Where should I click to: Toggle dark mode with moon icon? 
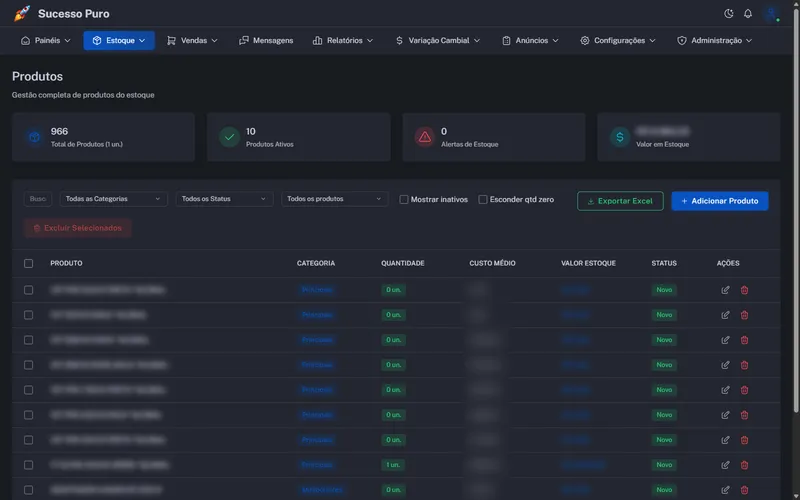tap(729, 14)
